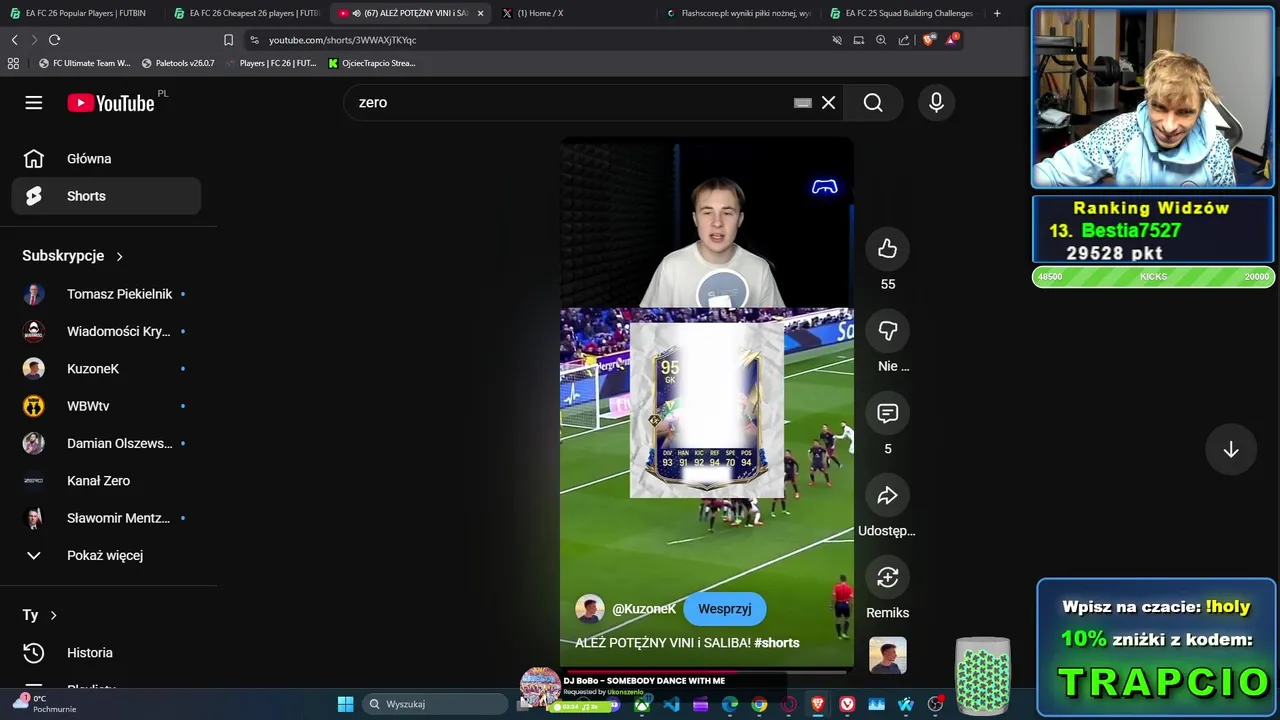Screen dimensions: 1280x720
Task: Open Visual Studio Code from taskbar
Action: point(671,704)
